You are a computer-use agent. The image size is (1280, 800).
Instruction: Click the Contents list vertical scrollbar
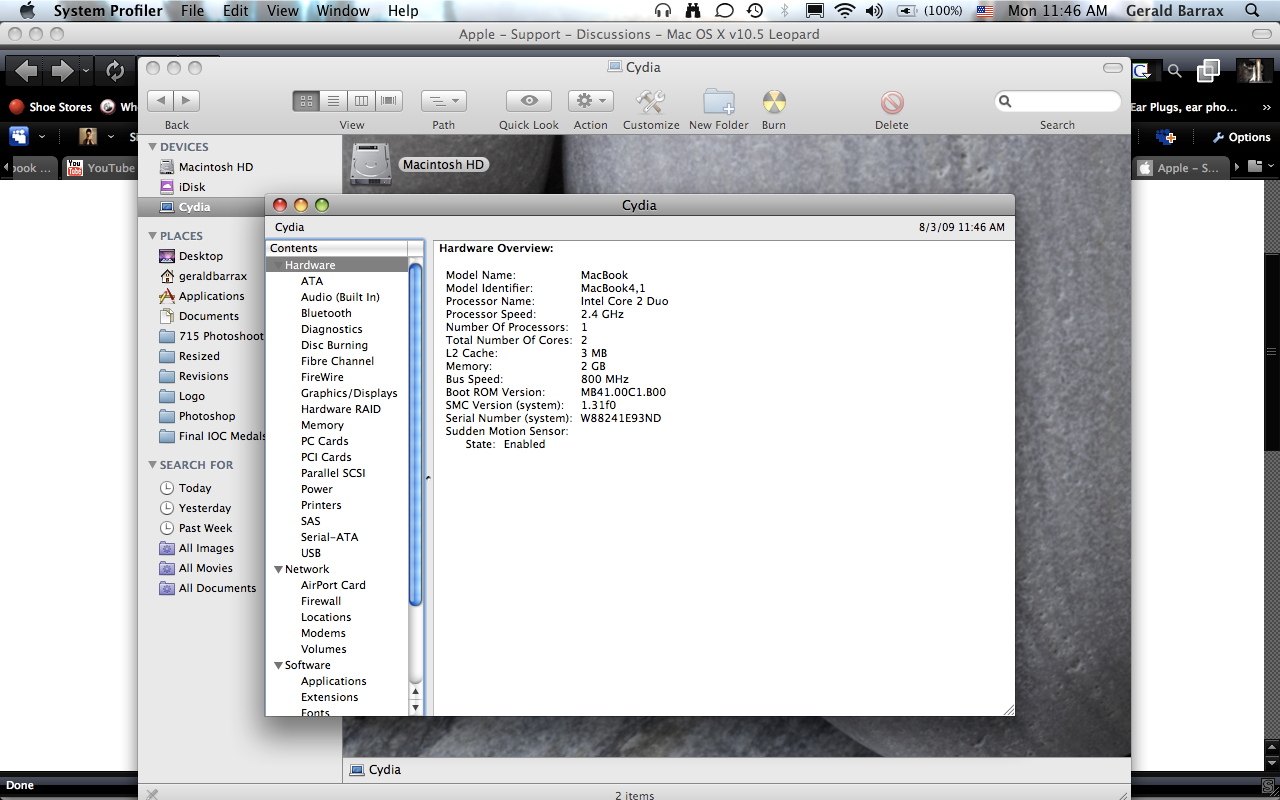pos(416,430)
